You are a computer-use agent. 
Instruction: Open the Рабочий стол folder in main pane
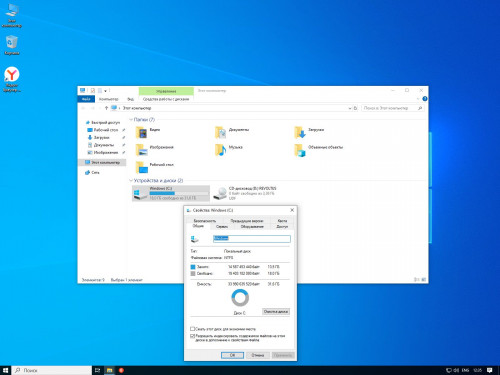coord(155,167)
